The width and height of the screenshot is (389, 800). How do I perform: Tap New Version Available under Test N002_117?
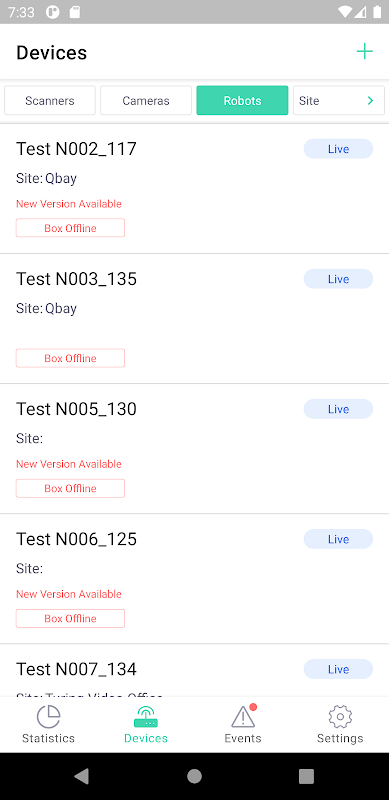pos(69,204)
